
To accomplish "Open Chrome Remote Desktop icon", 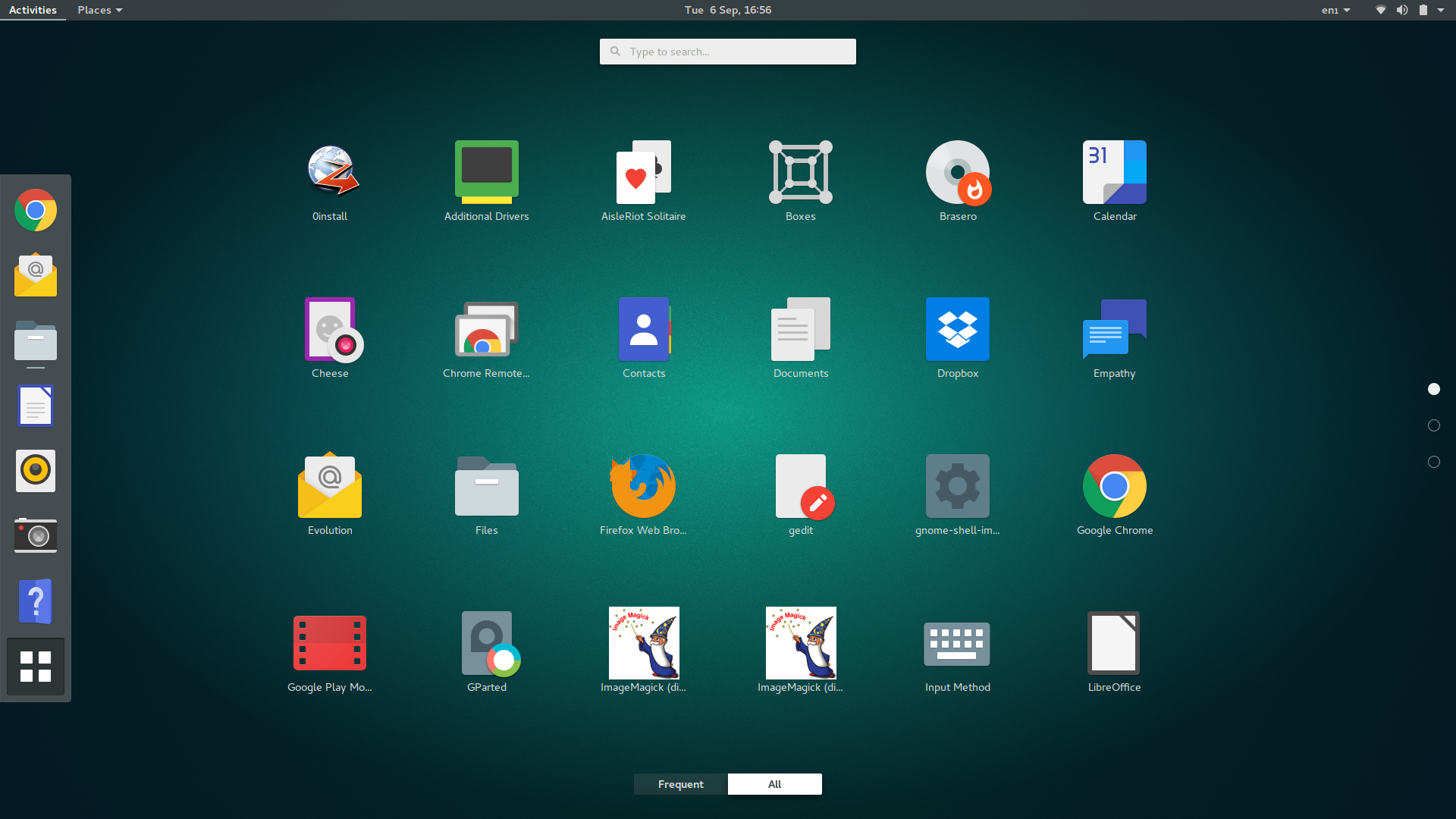I will (x=487, y=329).
